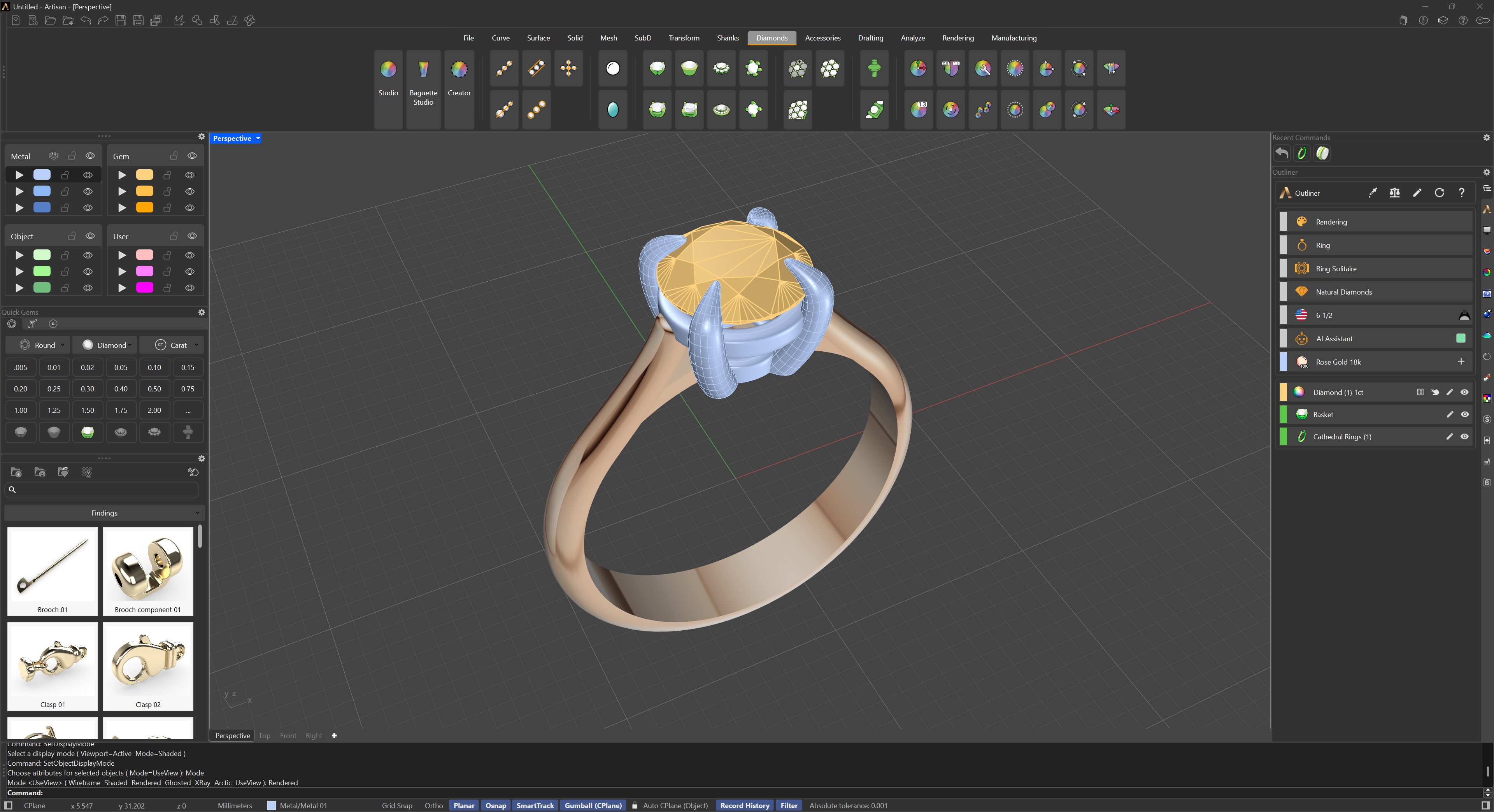Expand the first Object layer triangle
Viewport: 1494px width, 812px height.
(20, 254)
